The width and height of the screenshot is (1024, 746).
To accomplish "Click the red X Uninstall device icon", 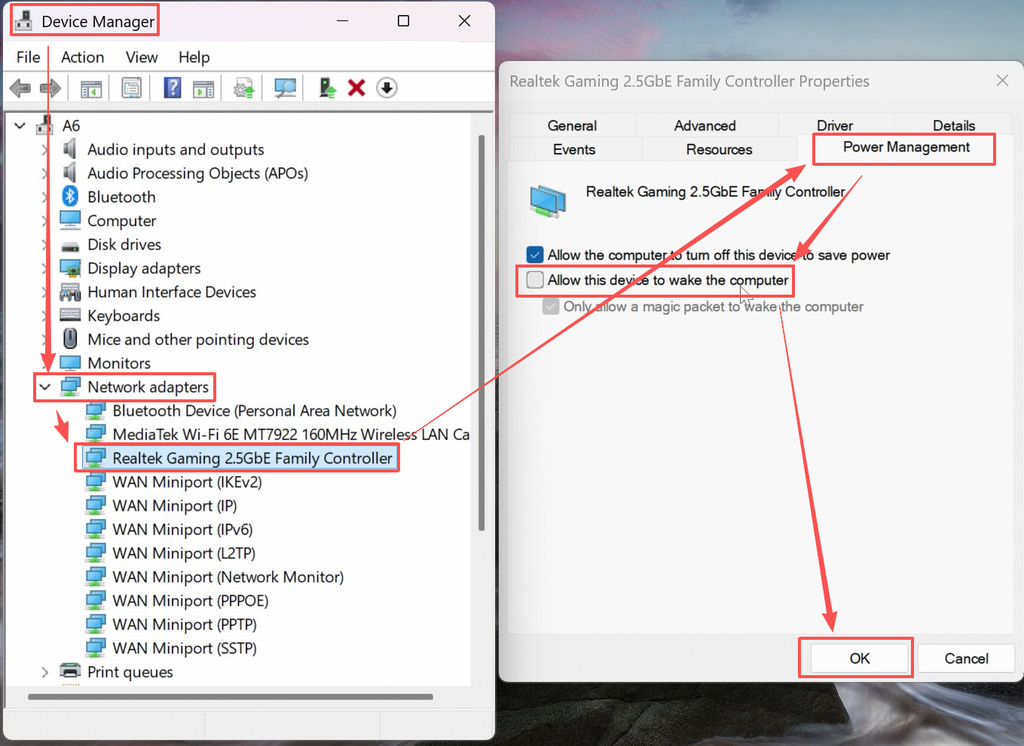I will point(357,88).
